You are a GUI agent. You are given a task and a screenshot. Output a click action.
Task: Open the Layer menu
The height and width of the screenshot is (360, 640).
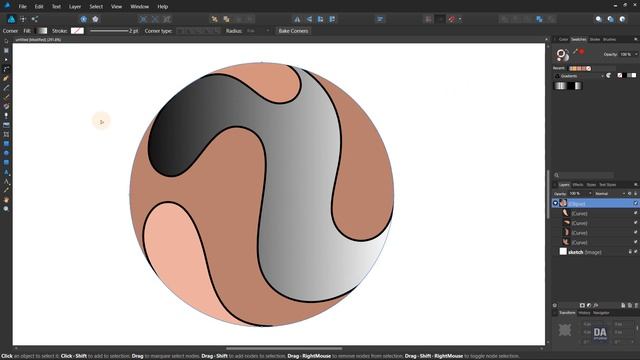tap(75, 7)
